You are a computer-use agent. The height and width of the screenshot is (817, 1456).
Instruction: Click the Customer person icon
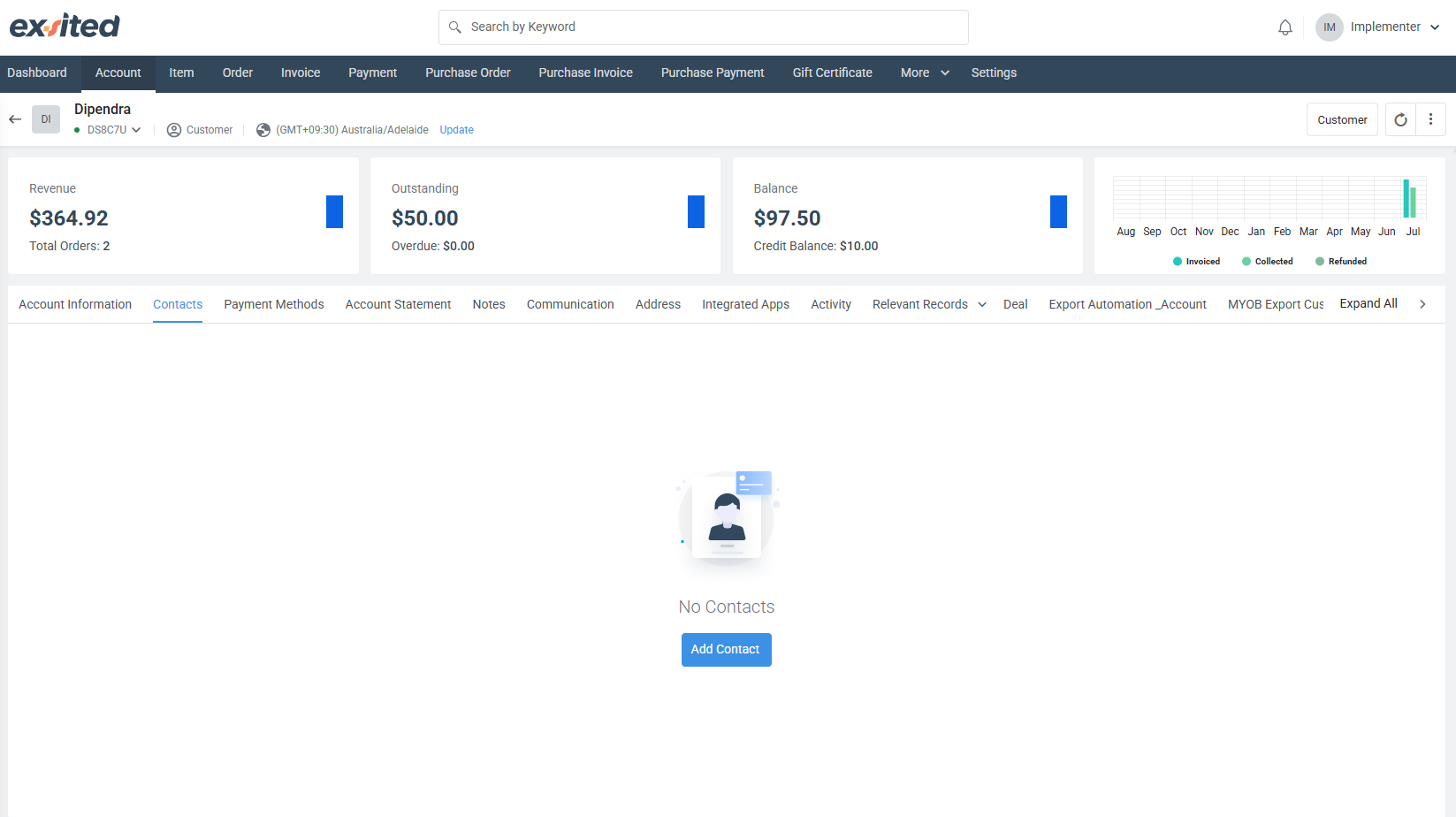click(x=174, y=130)
